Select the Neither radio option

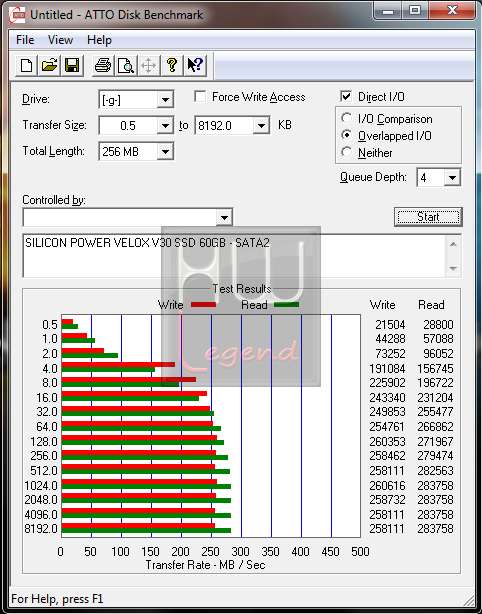[347, 152]
